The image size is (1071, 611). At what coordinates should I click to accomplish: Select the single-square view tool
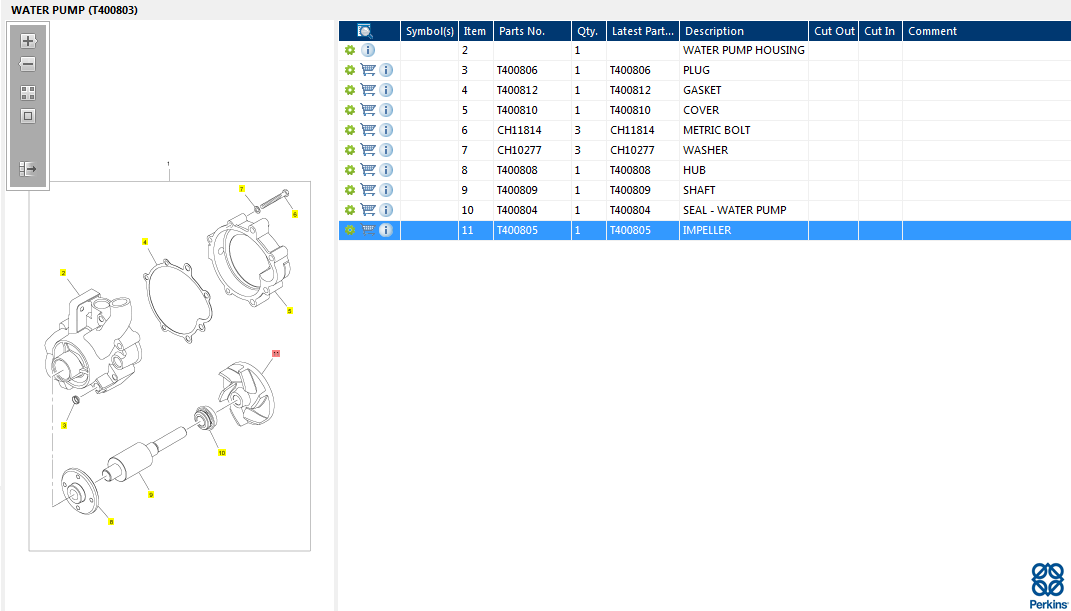click(x=28, y=116)
